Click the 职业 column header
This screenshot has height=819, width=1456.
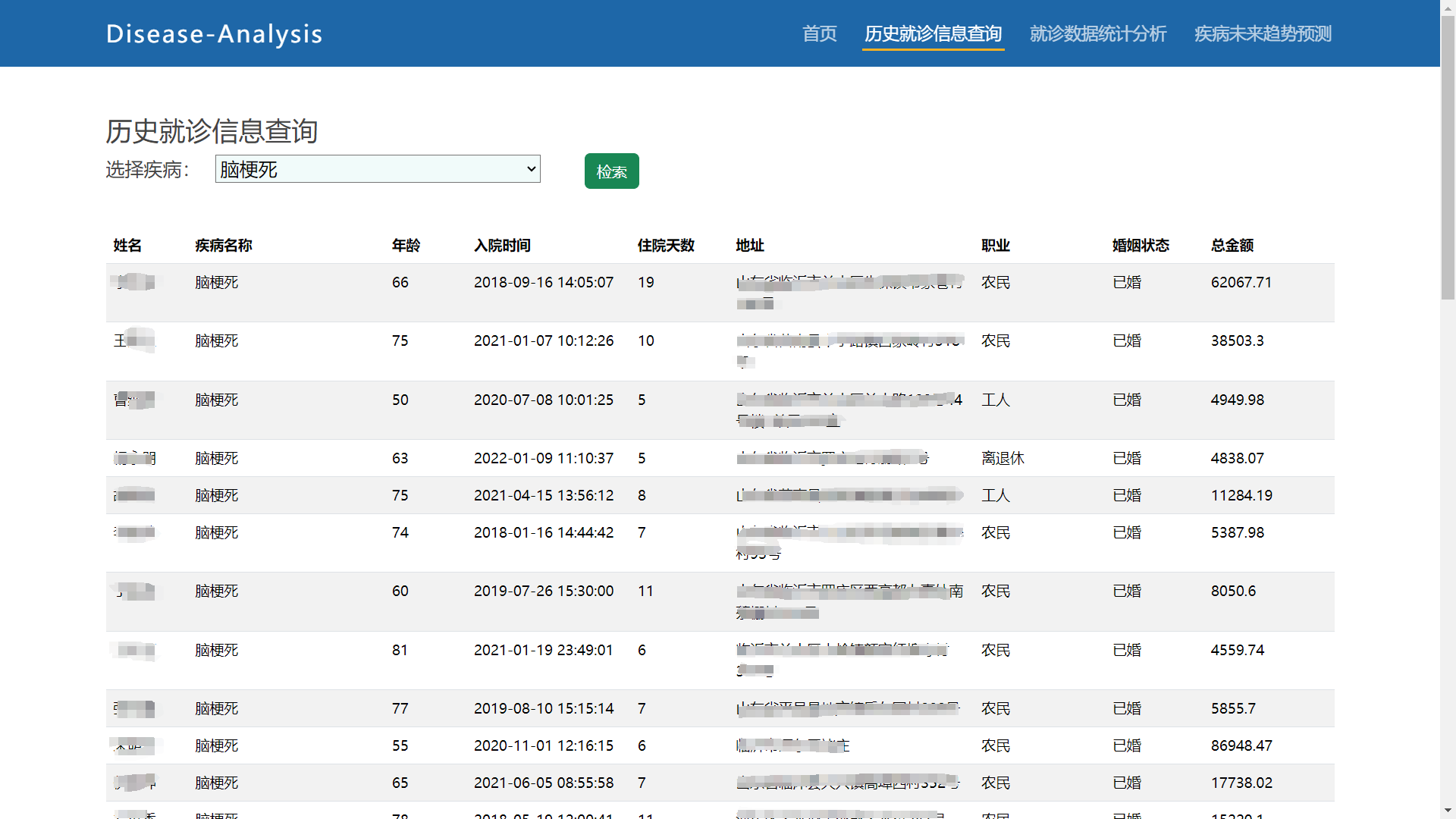point(996,246)
